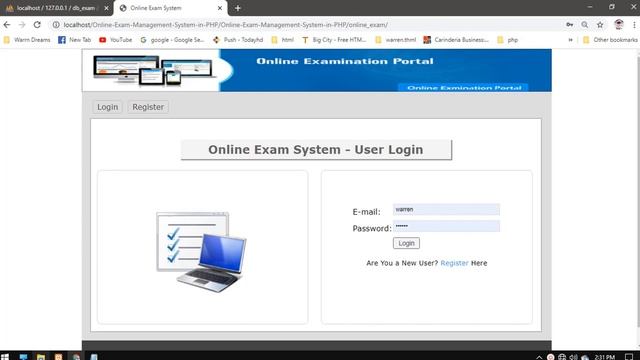Image resolution: width=640 pixels, height=360 pixels.
Task: Open the google - Google Search bookmark
Action: (x=172, y=40)
